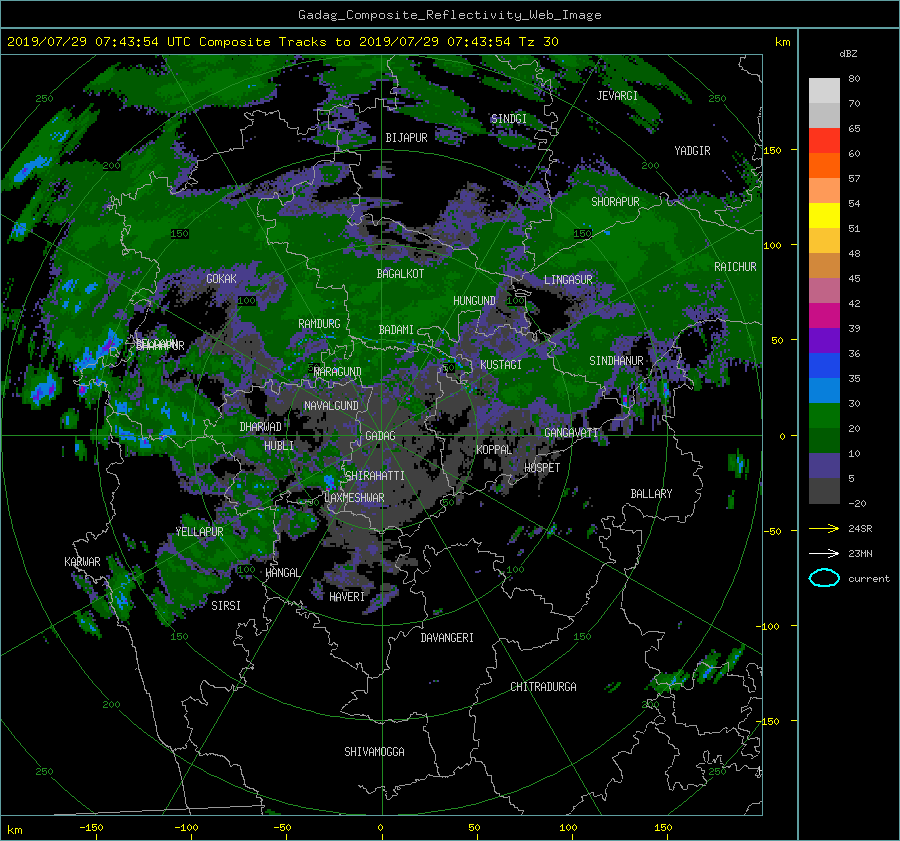Choose the dark gray -20 to 5 dBZ swatch
The height and width of the screenshot is (841, 900).
[x=824, y=491]
